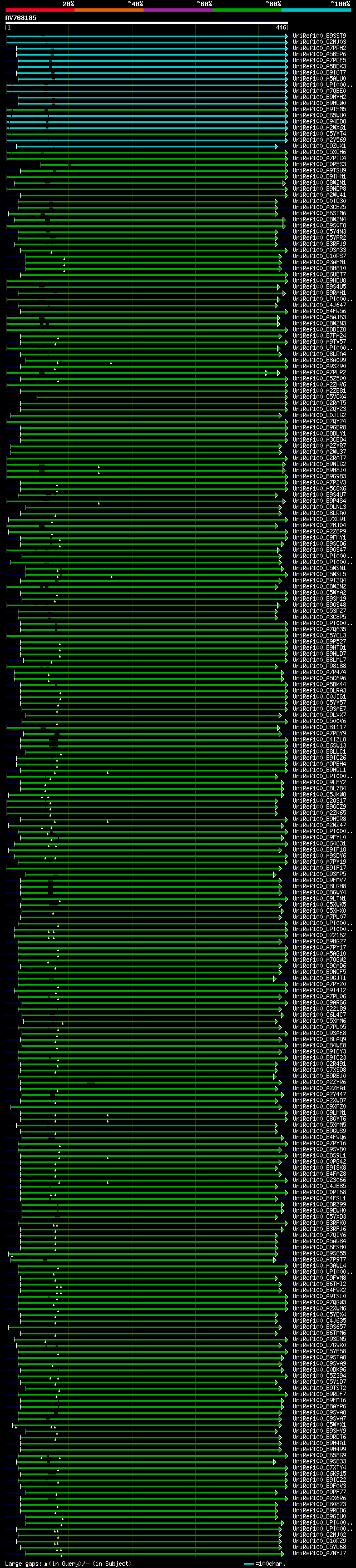Open hit UniRef100_B9SST9
Viewport: 356px width, 1568px height.
click(319, 36)
